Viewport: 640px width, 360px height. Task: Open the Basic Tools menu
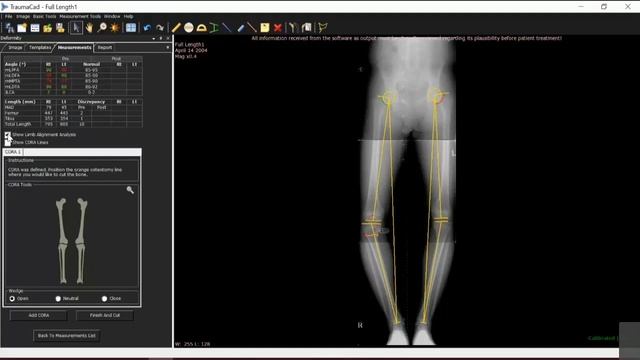pyautogui.click(x=44, y=16)
